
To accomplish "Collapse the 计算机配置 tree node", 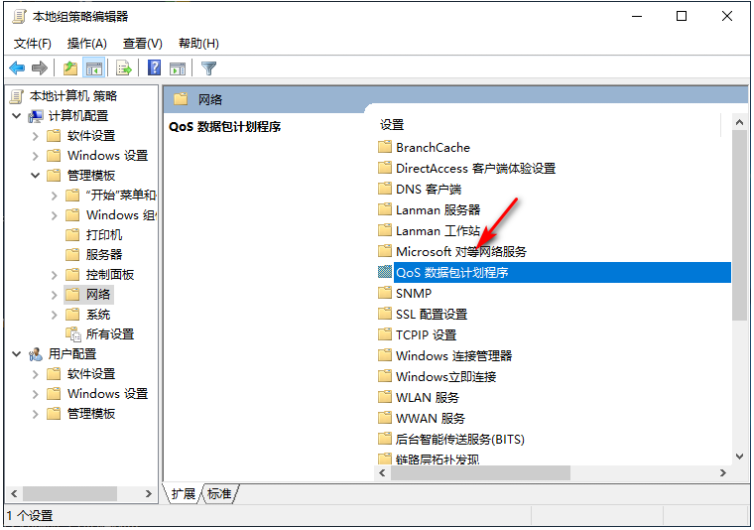I will tap(17, 116).
